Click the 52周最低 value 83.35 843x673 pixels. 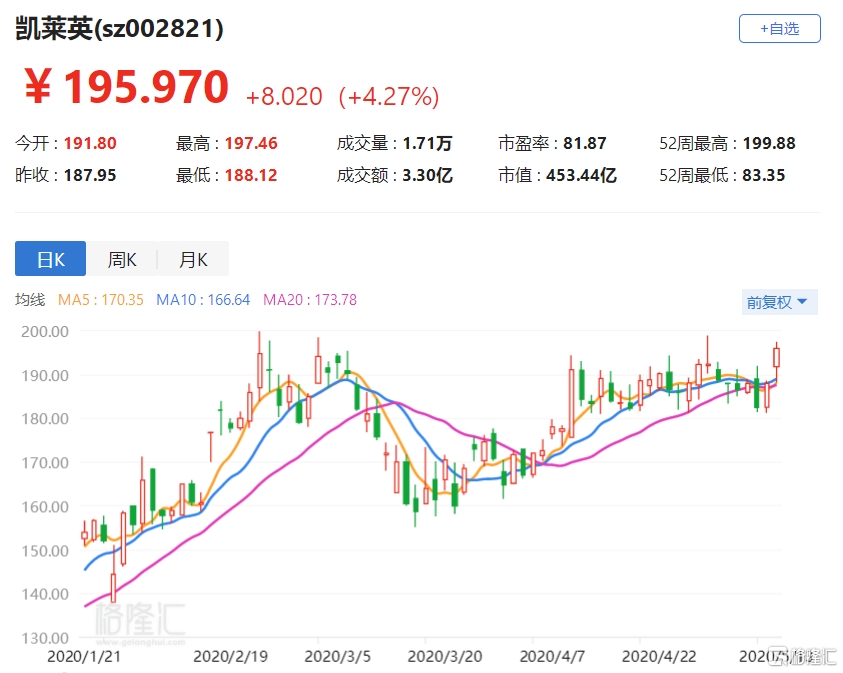click(x=763, y=175)
